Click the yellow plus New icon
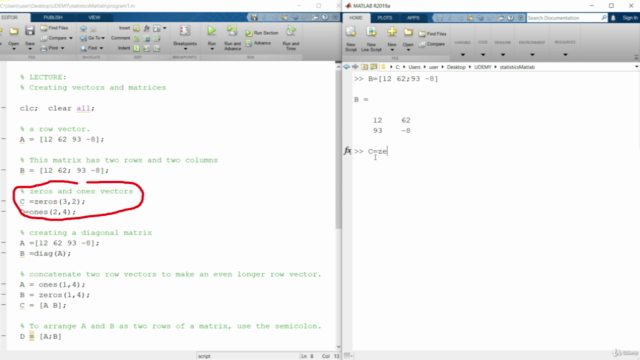 [x=392, y=32]
